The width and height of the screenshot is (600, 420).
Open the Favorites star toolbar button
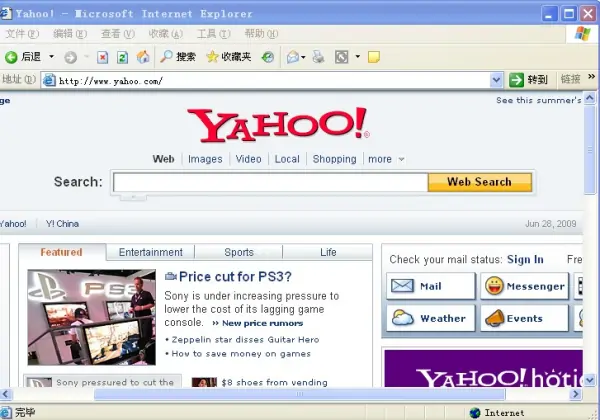point(229,57)
